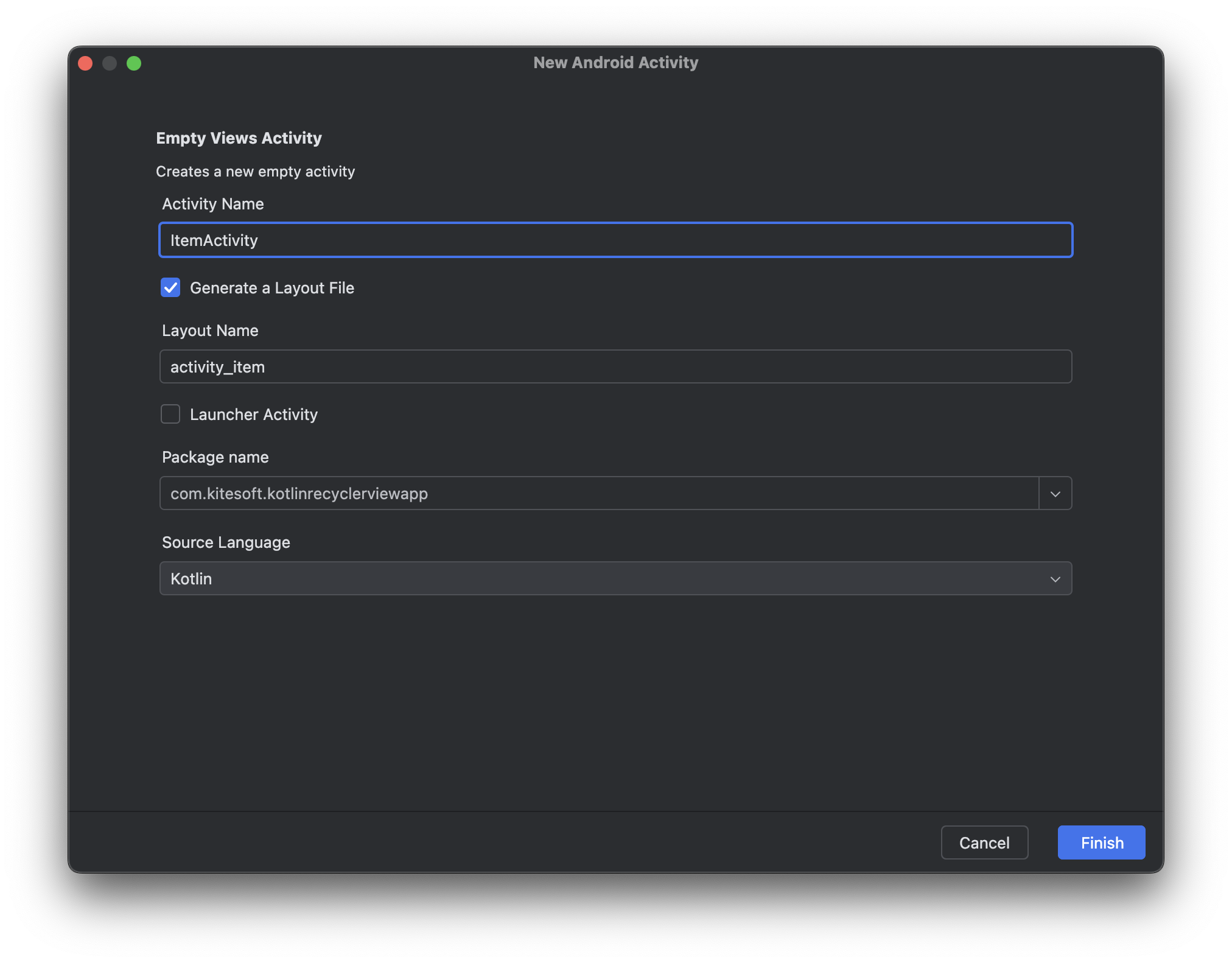Click the 'Generate a Layout File' label text
Viewport: 1232px width, 963px height.
272,288
